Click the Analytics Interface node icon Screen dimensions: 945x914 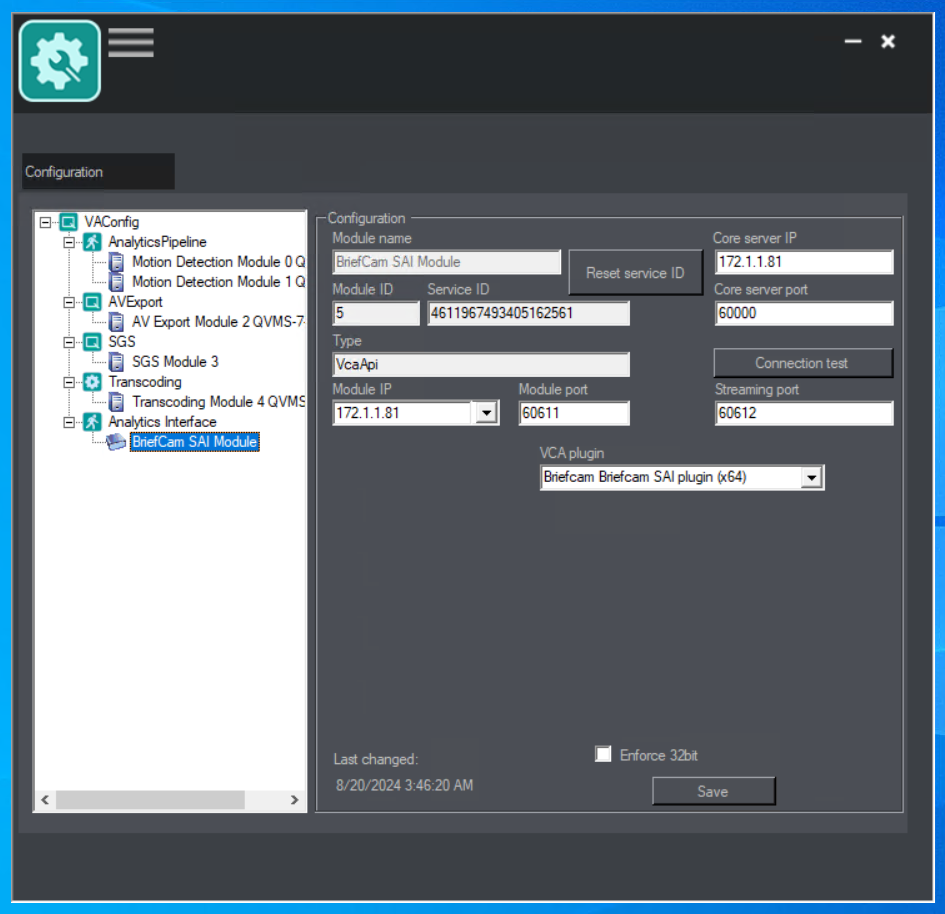92,422
